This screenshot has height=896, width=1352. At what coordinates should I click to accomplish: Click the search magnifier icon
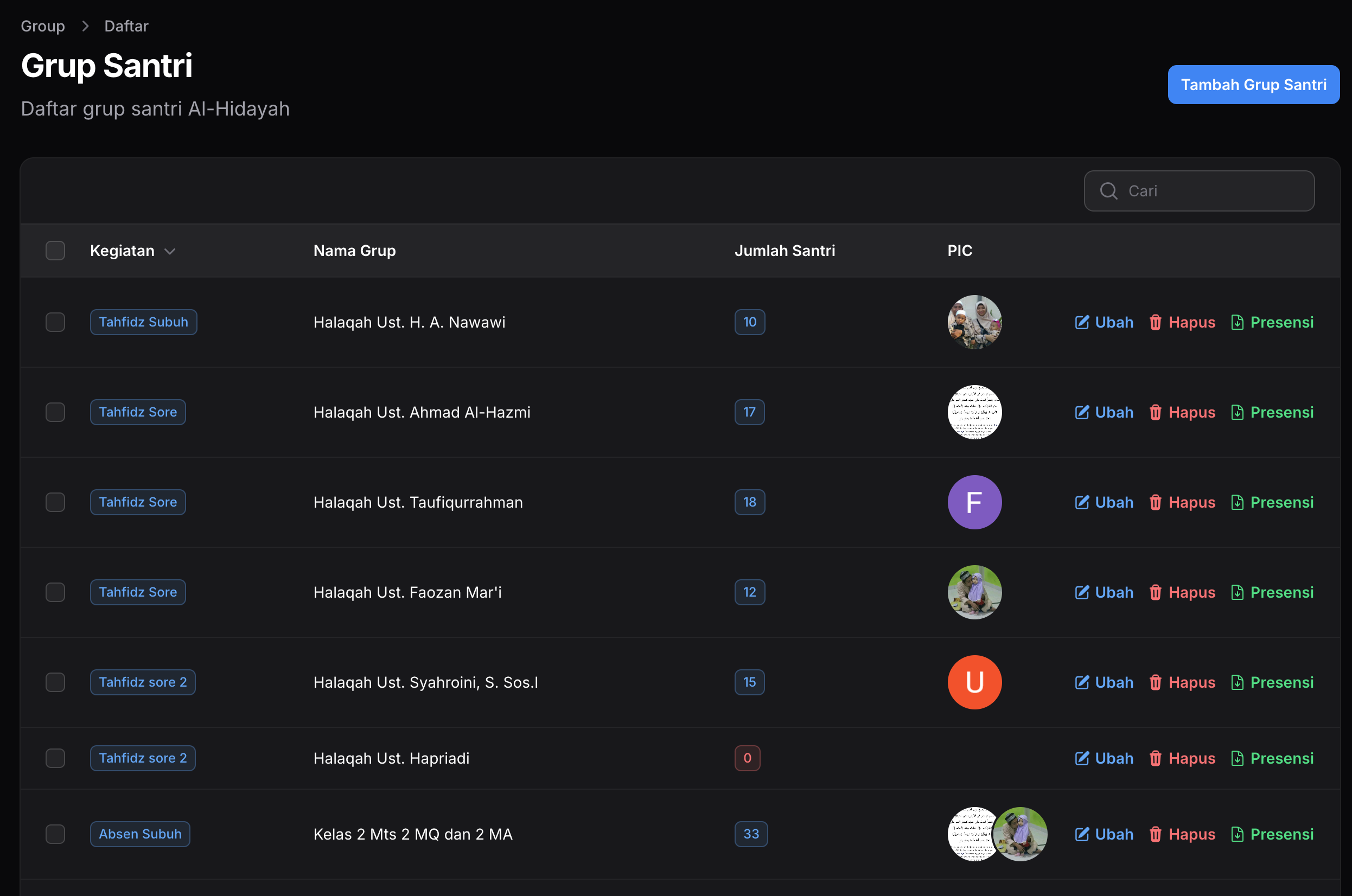(1108, 191)
